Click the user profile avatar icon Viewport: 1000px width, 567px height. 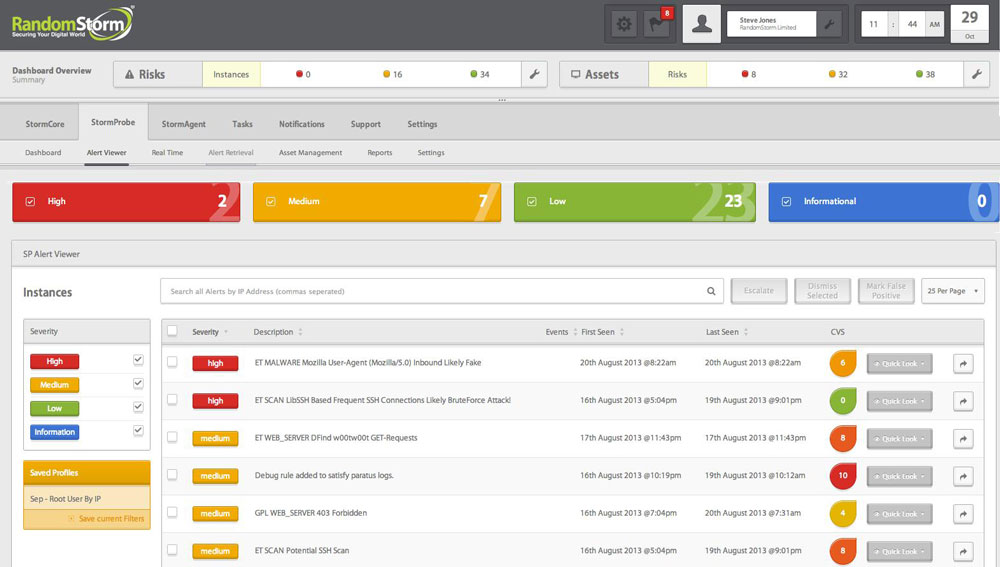[x=702, y=24]
